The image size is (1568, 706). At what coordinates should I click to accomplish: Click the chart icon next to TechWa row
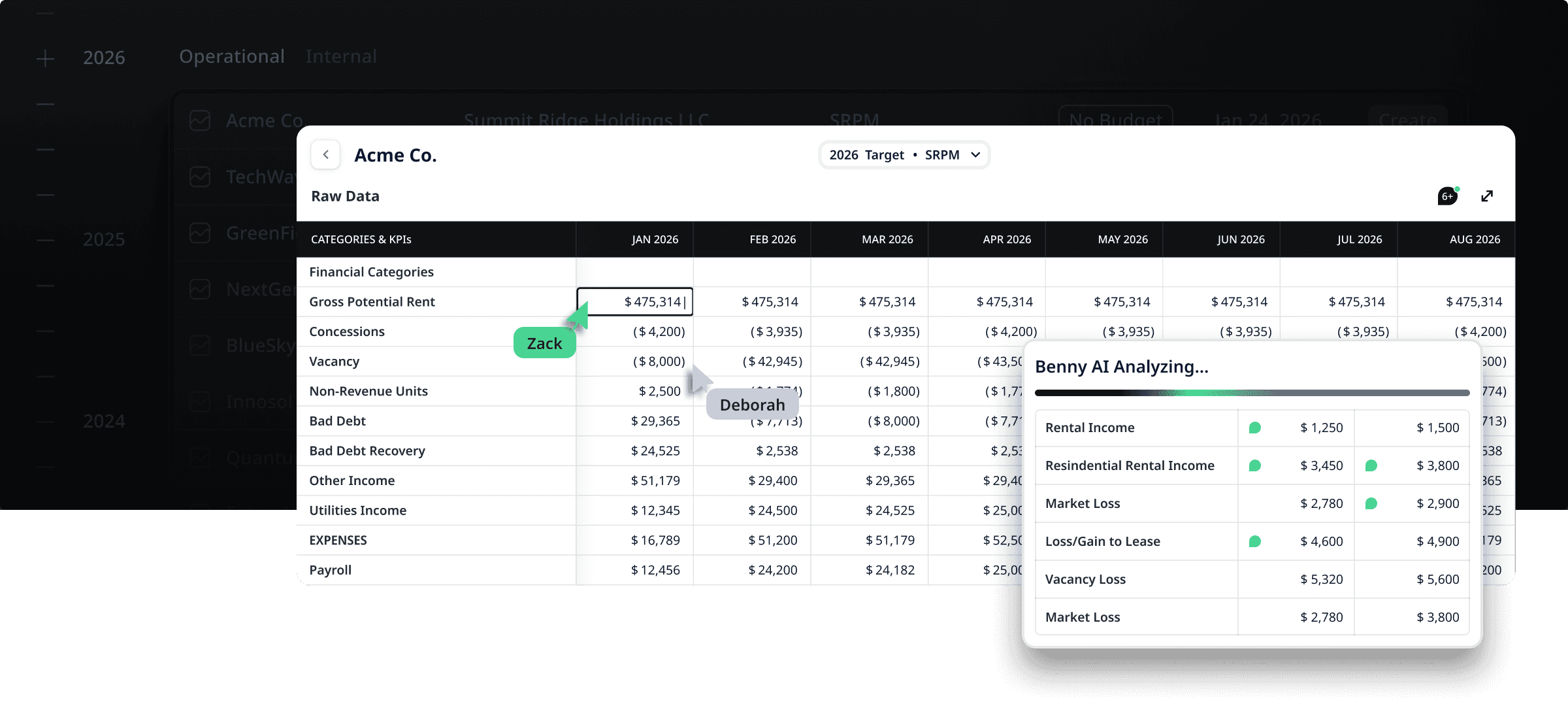coord(200,176)
